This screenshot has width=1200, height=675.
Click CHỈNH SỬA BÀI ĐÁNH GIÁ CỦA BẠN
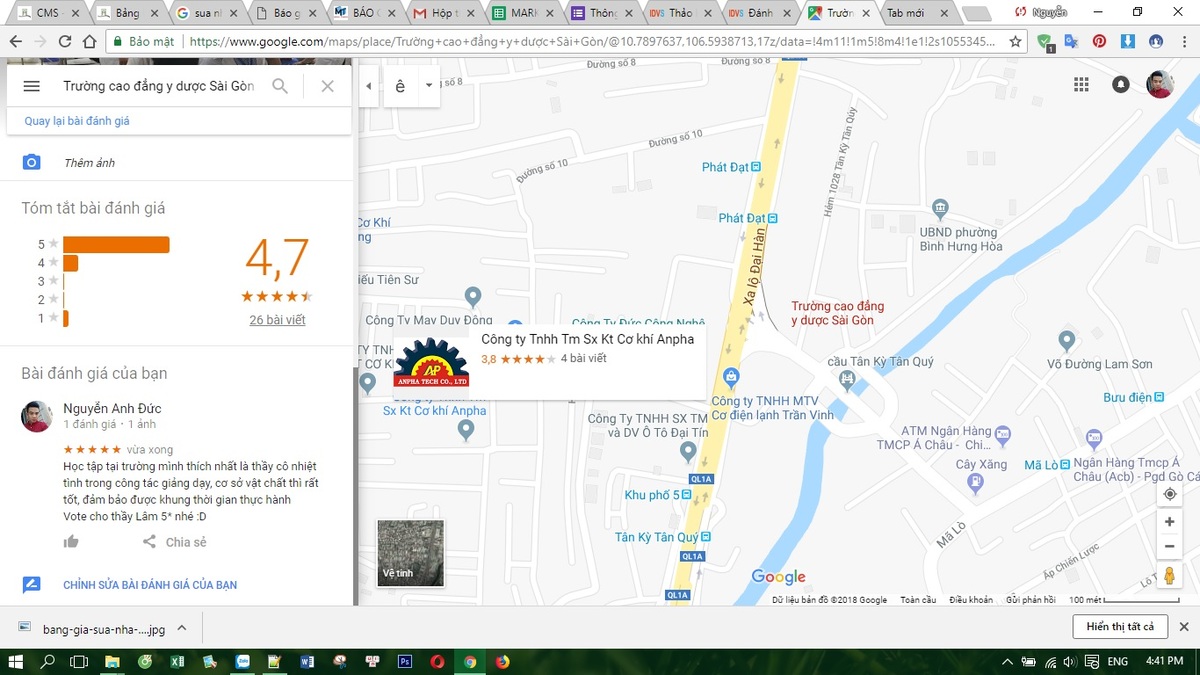coord(150,585)
